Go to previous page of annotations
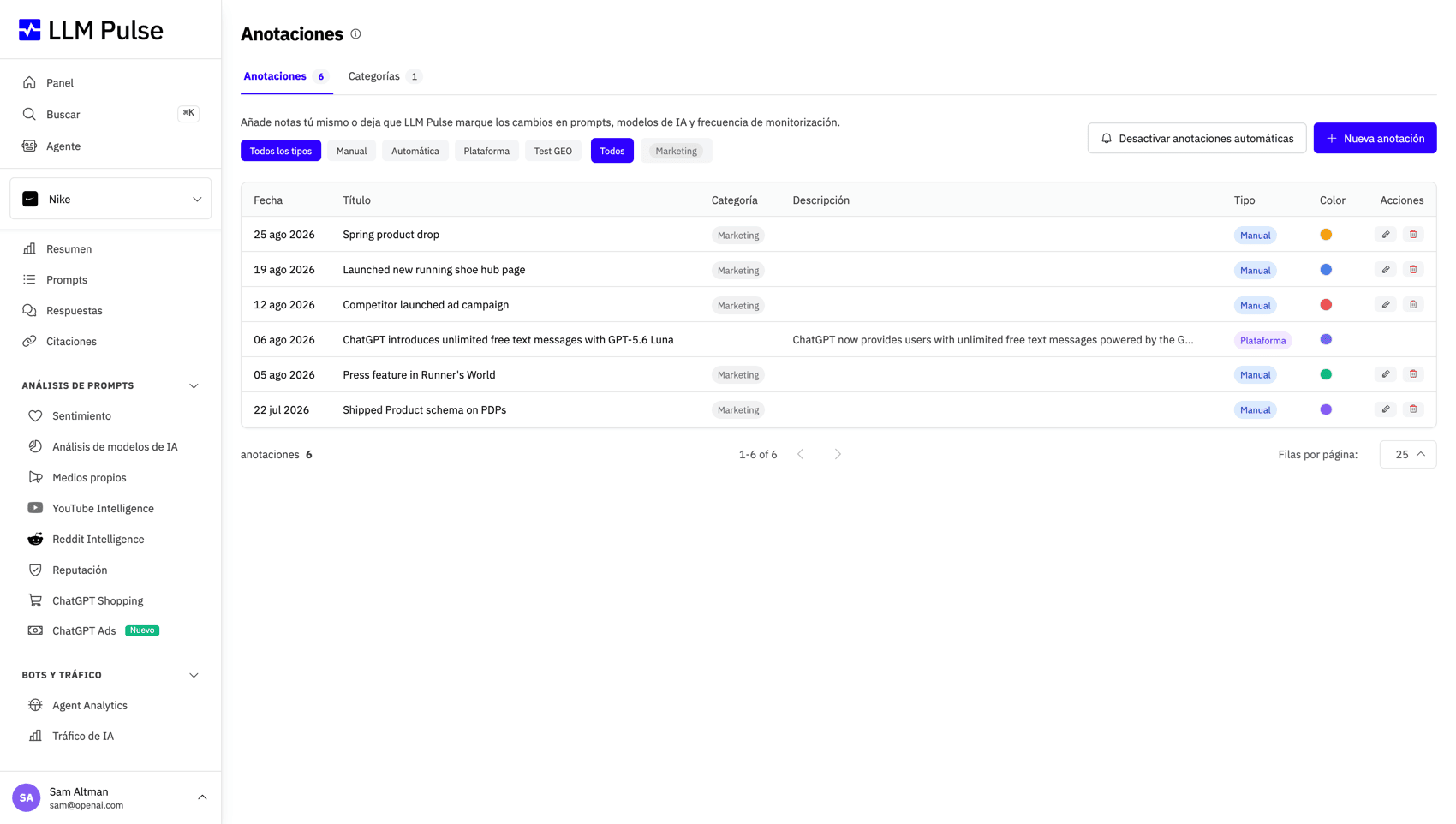 (801, 454)
